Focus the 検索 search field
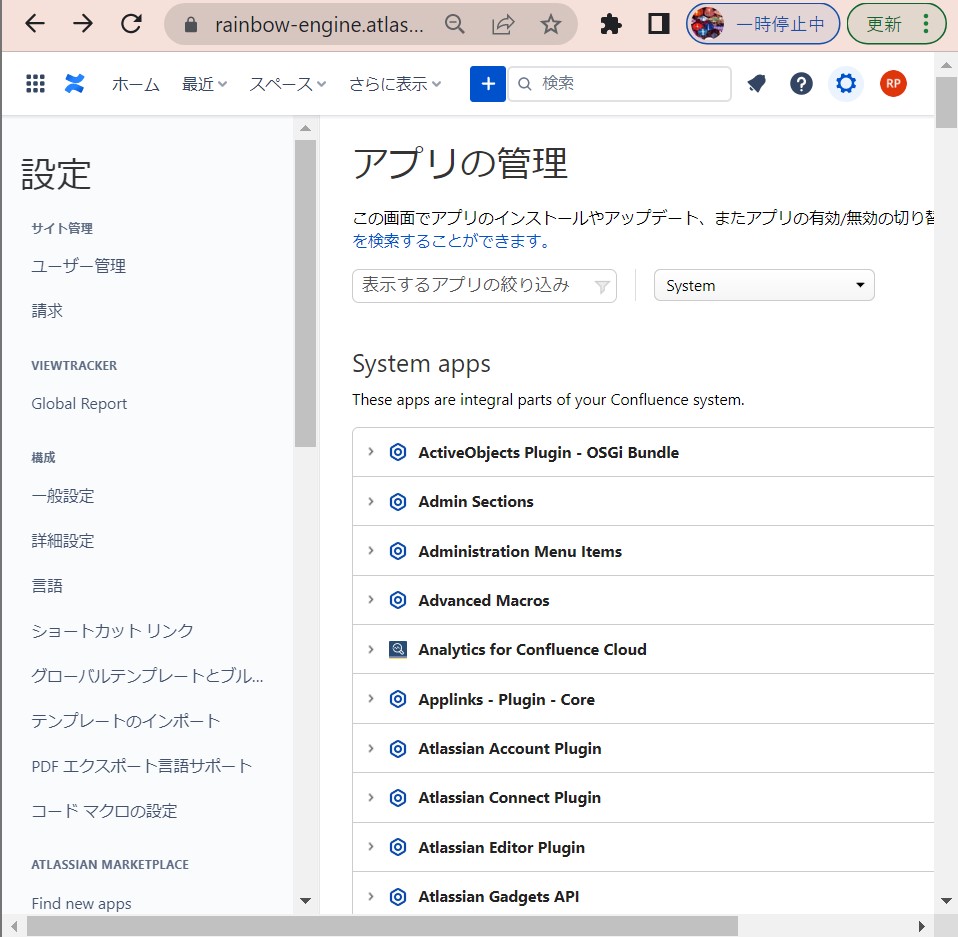Image resolution: width=958 pixels, height=937 pixels. pyautogui.click(x=620, y=84)
